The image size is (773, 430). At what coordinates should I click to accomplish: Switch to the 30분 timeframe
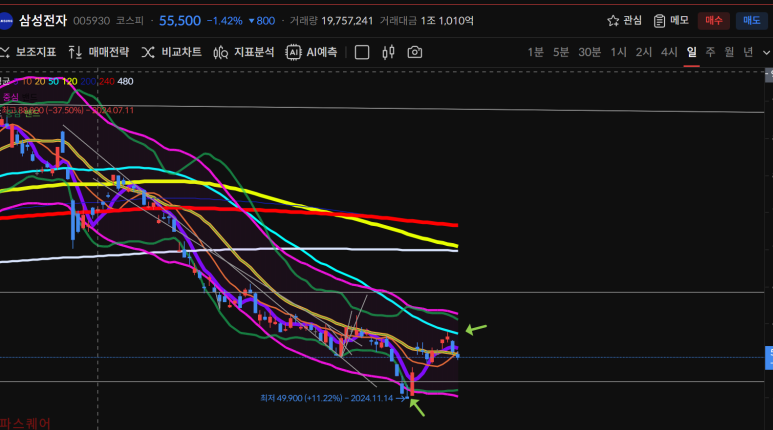tap(590, 52)
